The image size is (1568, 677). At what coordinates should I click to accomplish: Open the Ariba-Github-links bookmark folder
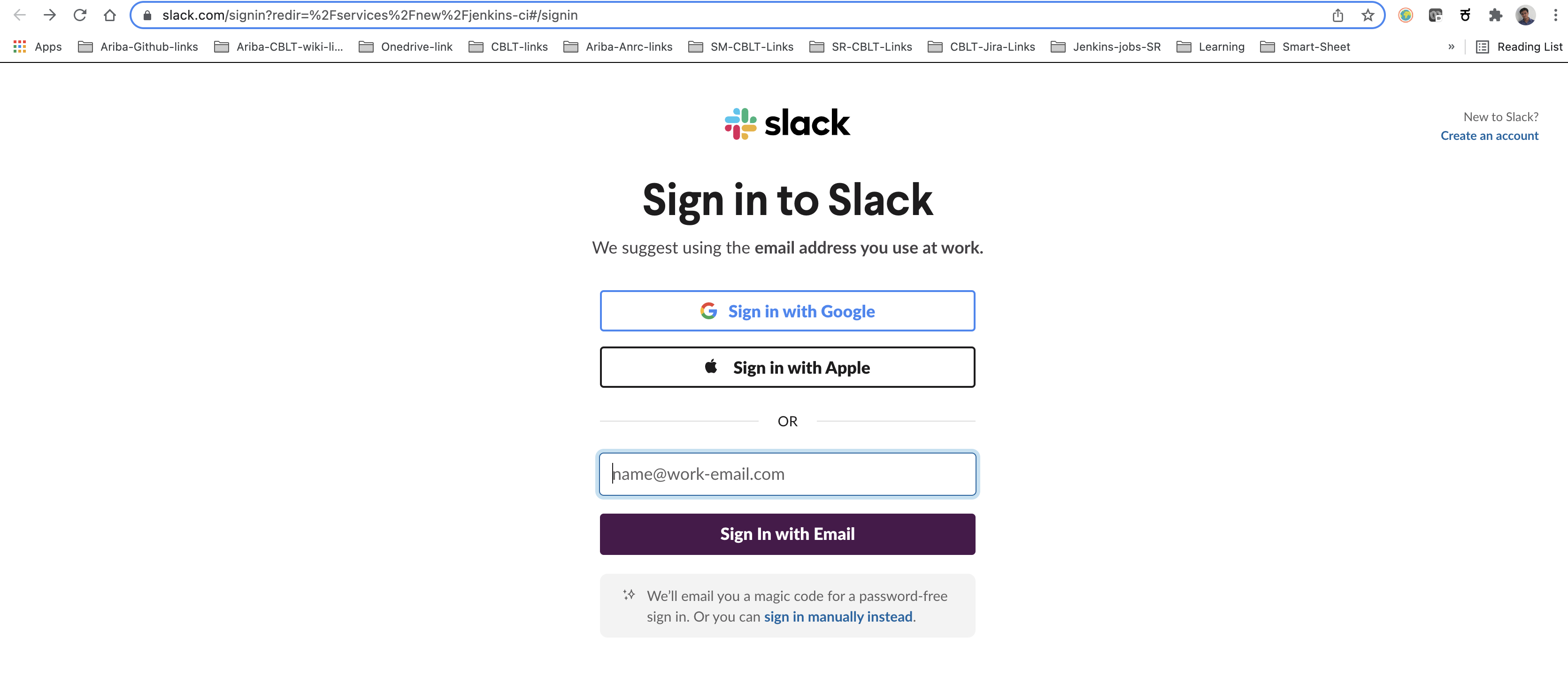point(138,47)
